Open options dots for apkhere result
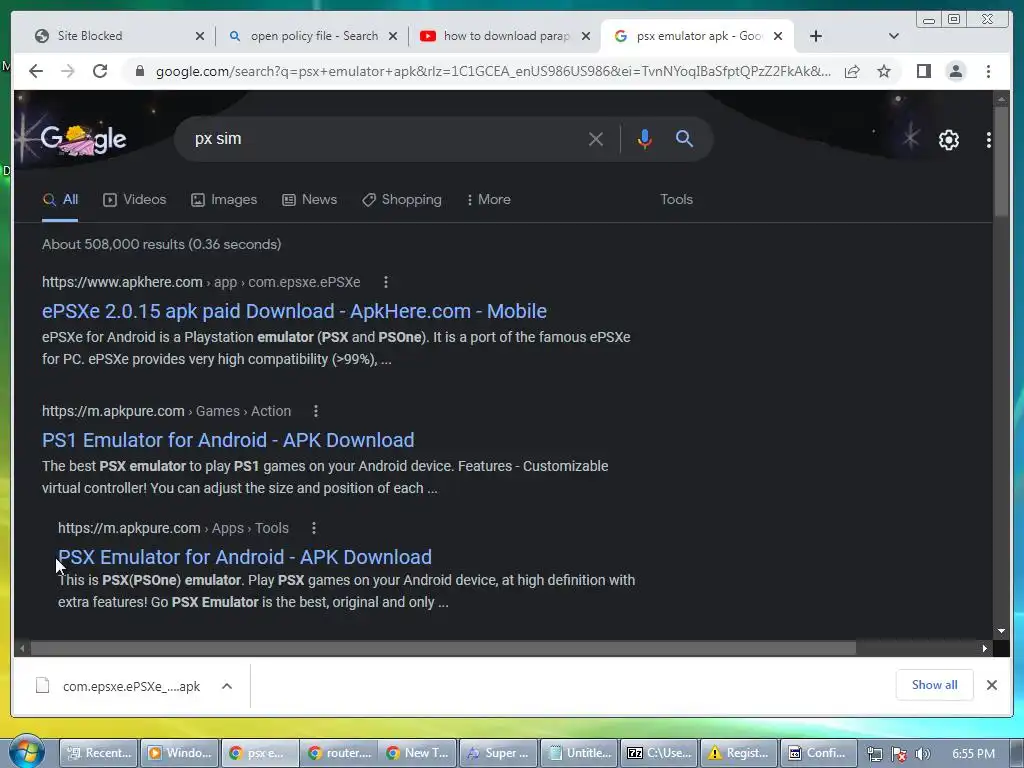 386,282
